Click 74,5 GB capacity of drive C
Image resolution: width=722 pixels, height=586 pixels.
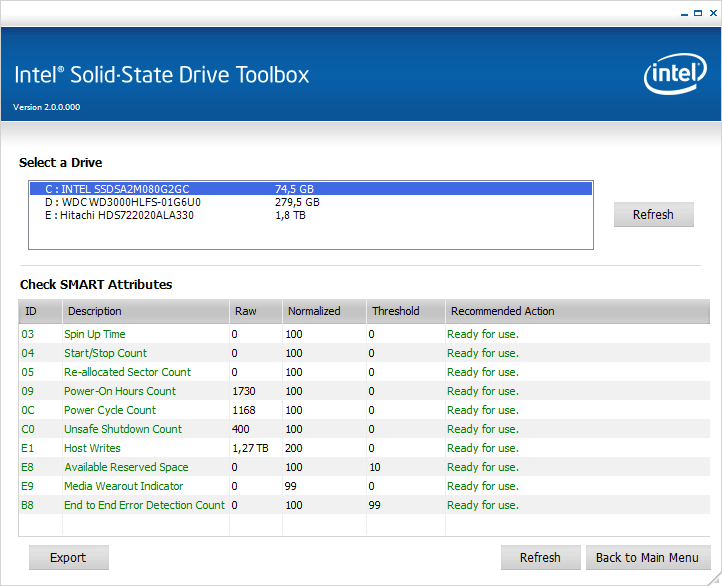click(294, 189)
